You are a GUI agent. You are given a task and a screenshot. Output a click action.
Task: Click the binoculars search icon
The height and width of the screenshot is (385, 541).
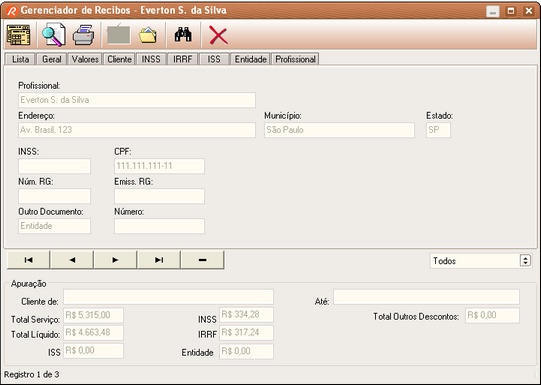(183, 34)
